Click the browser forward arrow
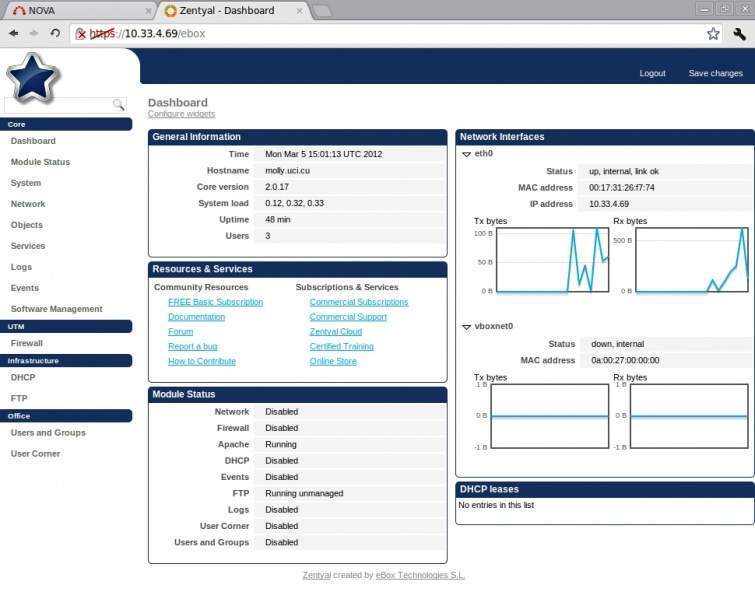Viewport: 755px width, 599px height. [34, 33]
